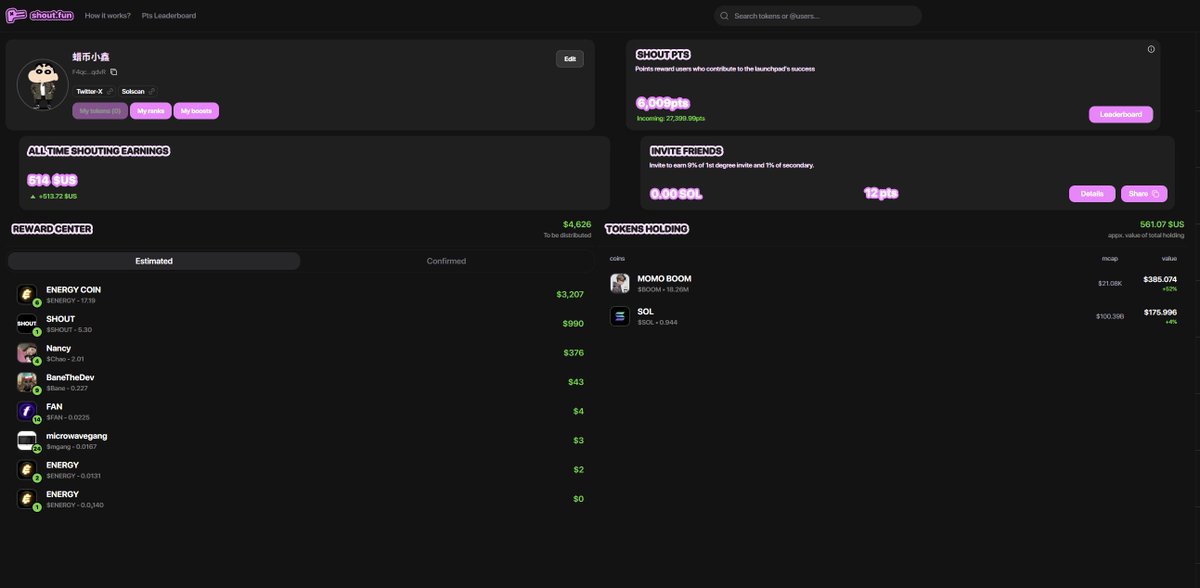Click the search magnifier icon

(x=724, y=16)
